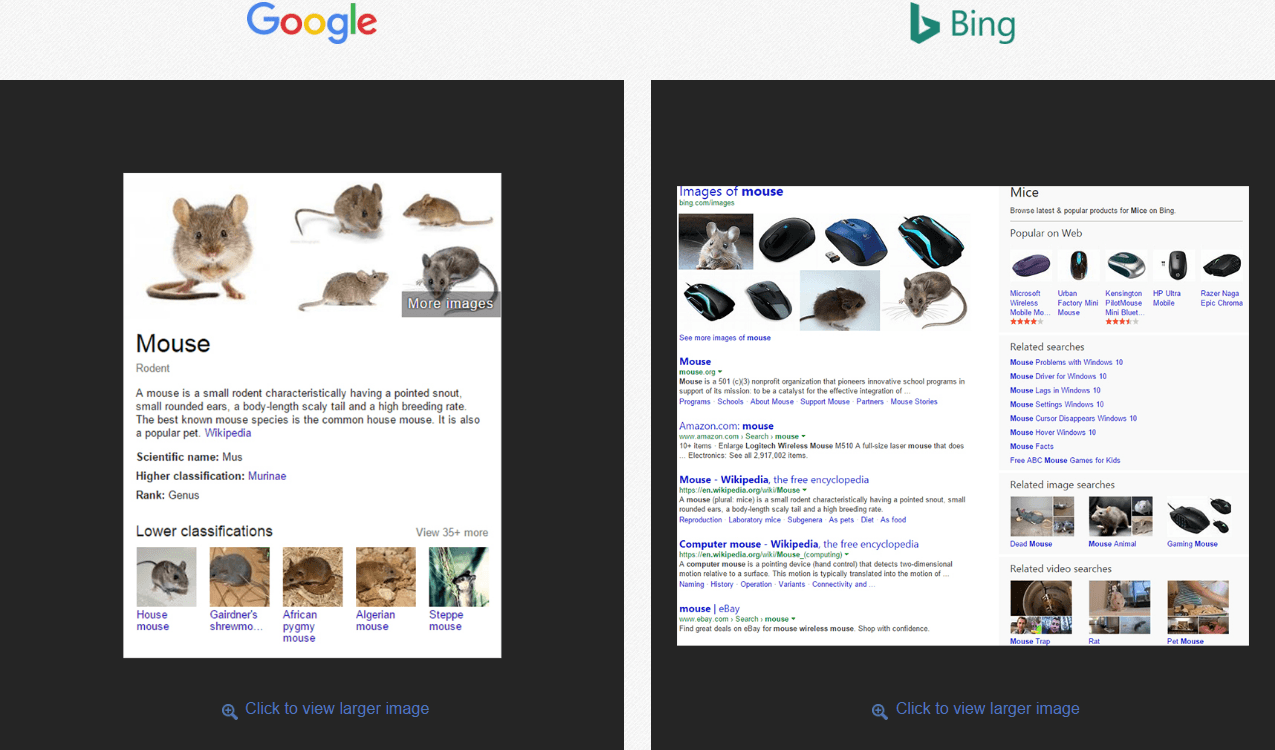Expand the wiki/Mouse URL dropdown arrow
This screenshot has height=750, width=1275.
click(805, 490)
